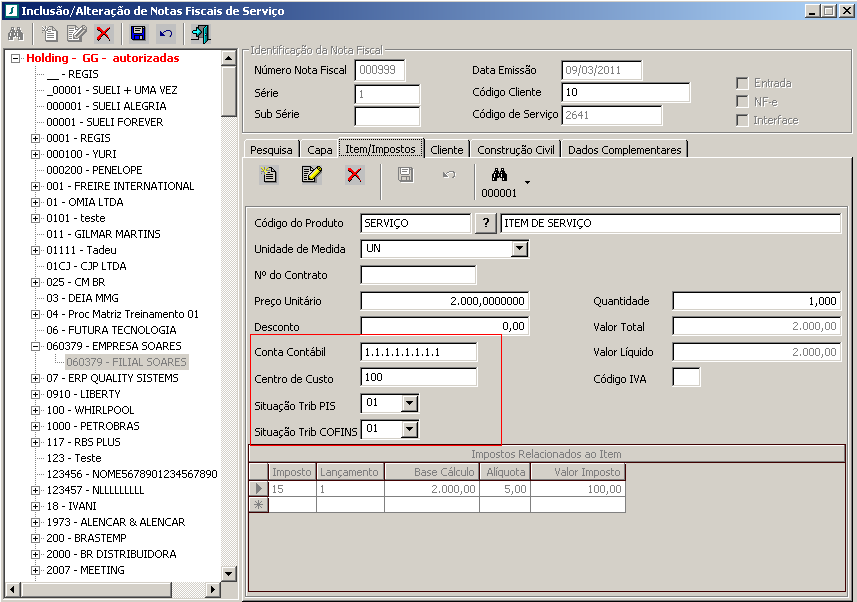Delete item with red X in Item/Impostos tab
The height and width of the screenshot is (602, 857).
(x=354, y=175)
